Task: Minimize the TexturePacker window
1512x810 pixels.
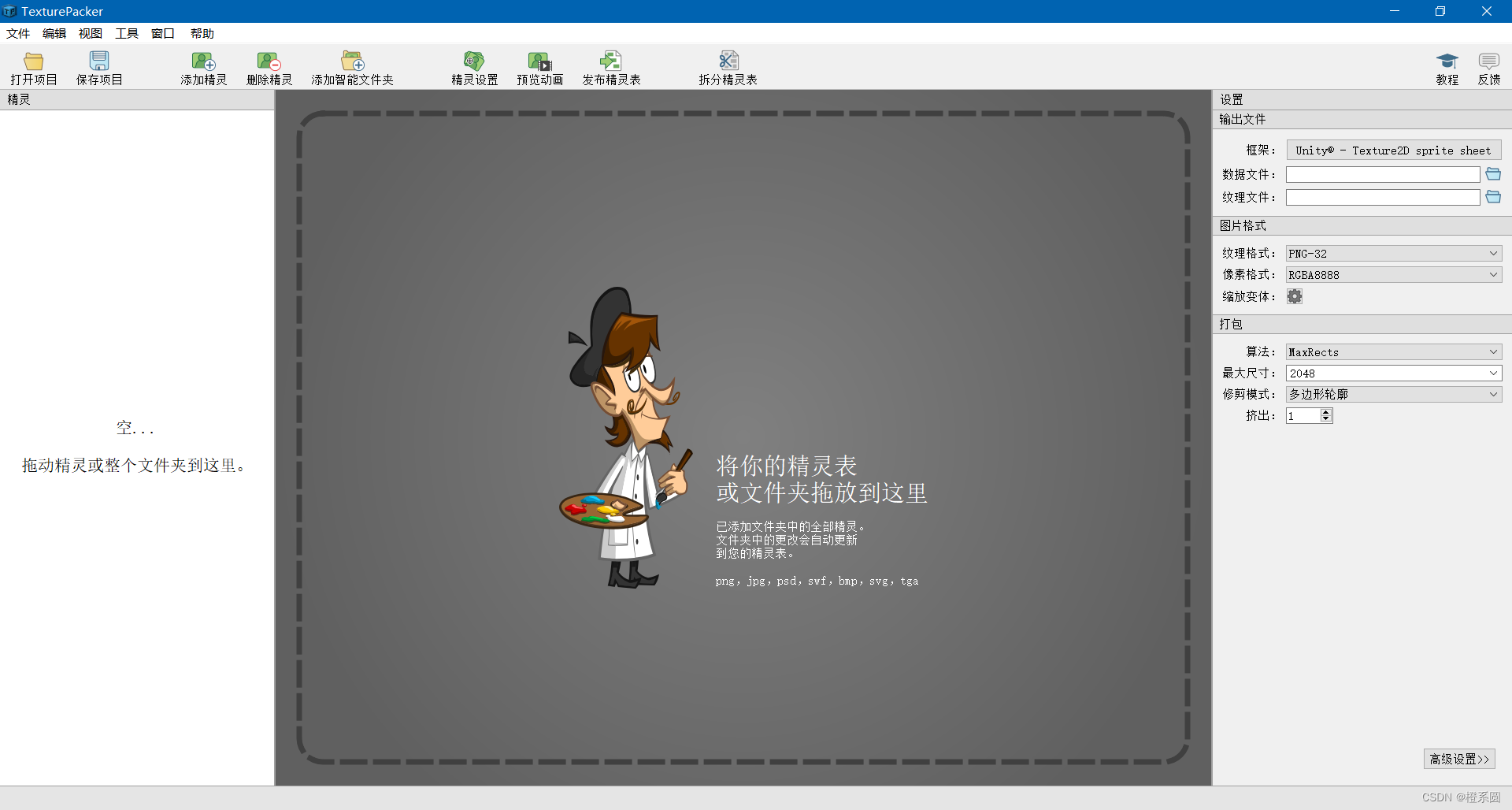Action: tap(1394, 11)
